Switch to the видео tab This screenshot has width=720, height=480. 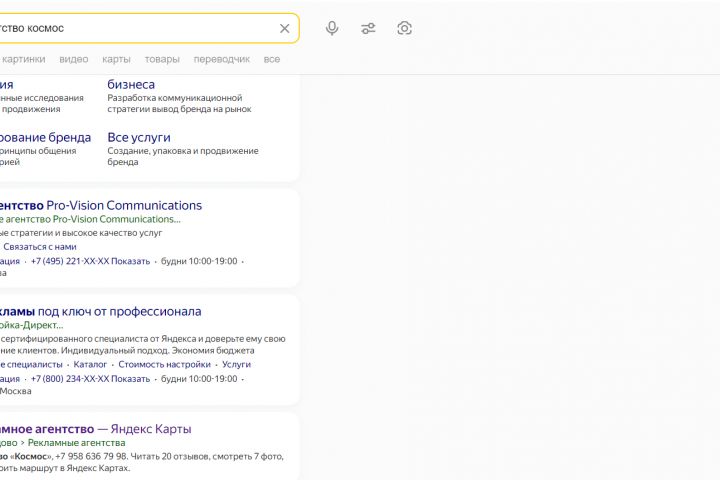pyautogui.click(x=73, y=59)
